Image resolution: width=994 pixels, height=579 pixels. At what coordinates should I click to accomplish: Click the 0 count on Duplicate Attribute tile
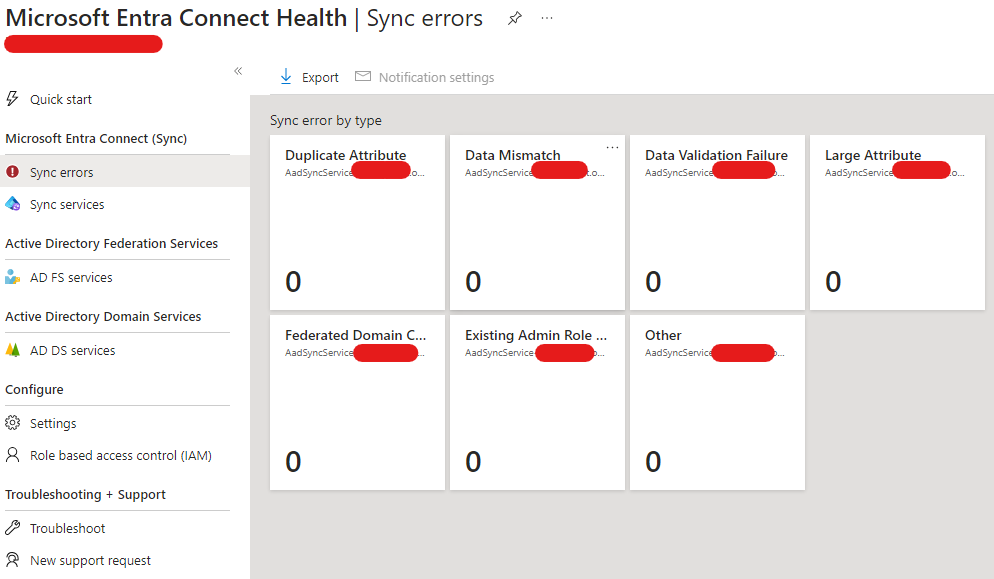(x=293, y=282)
